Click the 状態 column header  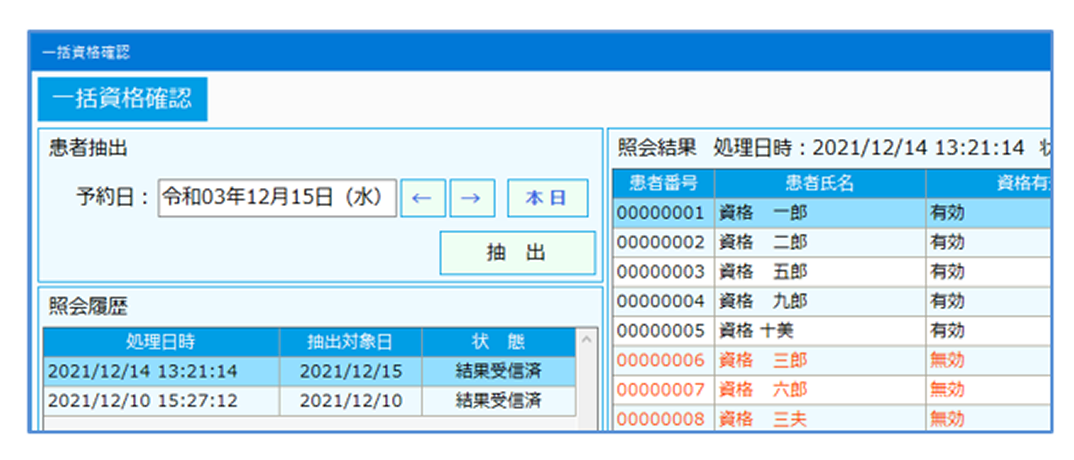point(499,342)
